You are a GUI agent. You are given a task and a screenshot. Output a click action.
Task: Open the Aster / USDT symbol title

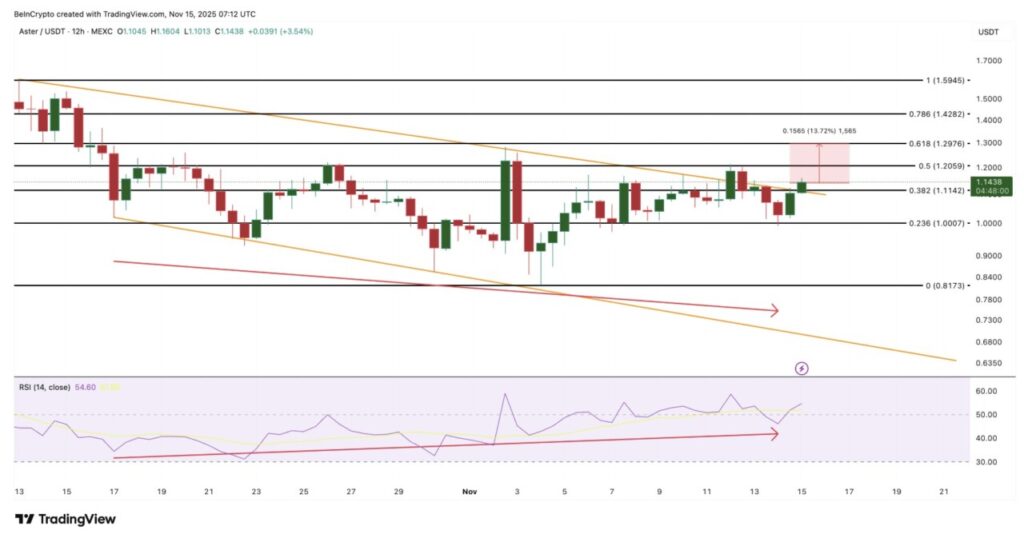pyautogui.click(x=42, y=32)
